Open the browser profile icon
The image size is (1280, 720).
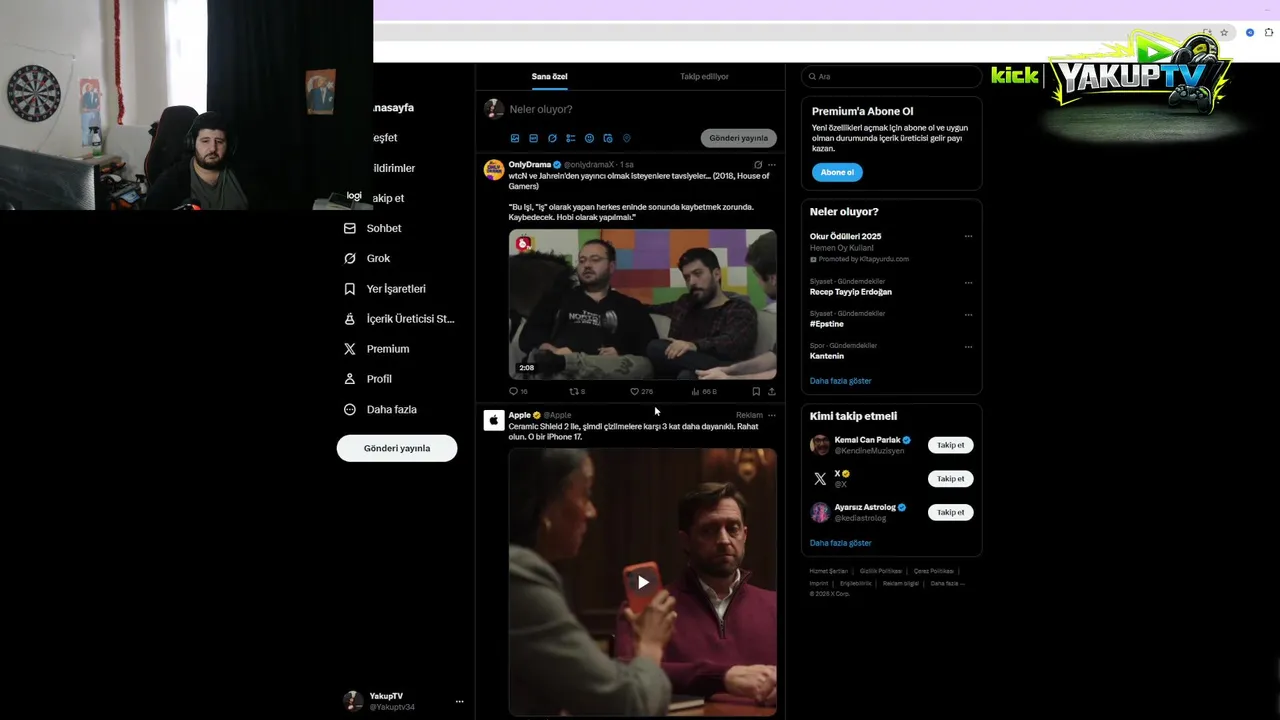coord(1250,33)
